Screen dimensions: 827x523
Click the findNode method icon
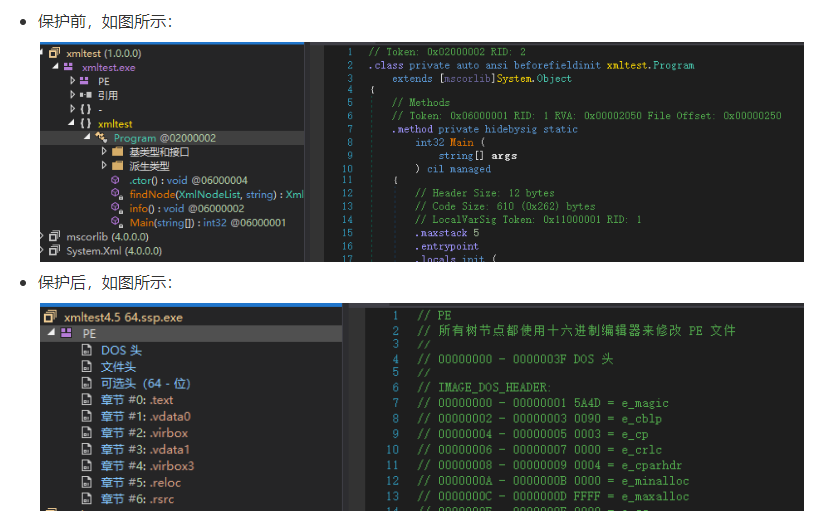(116, 194)
